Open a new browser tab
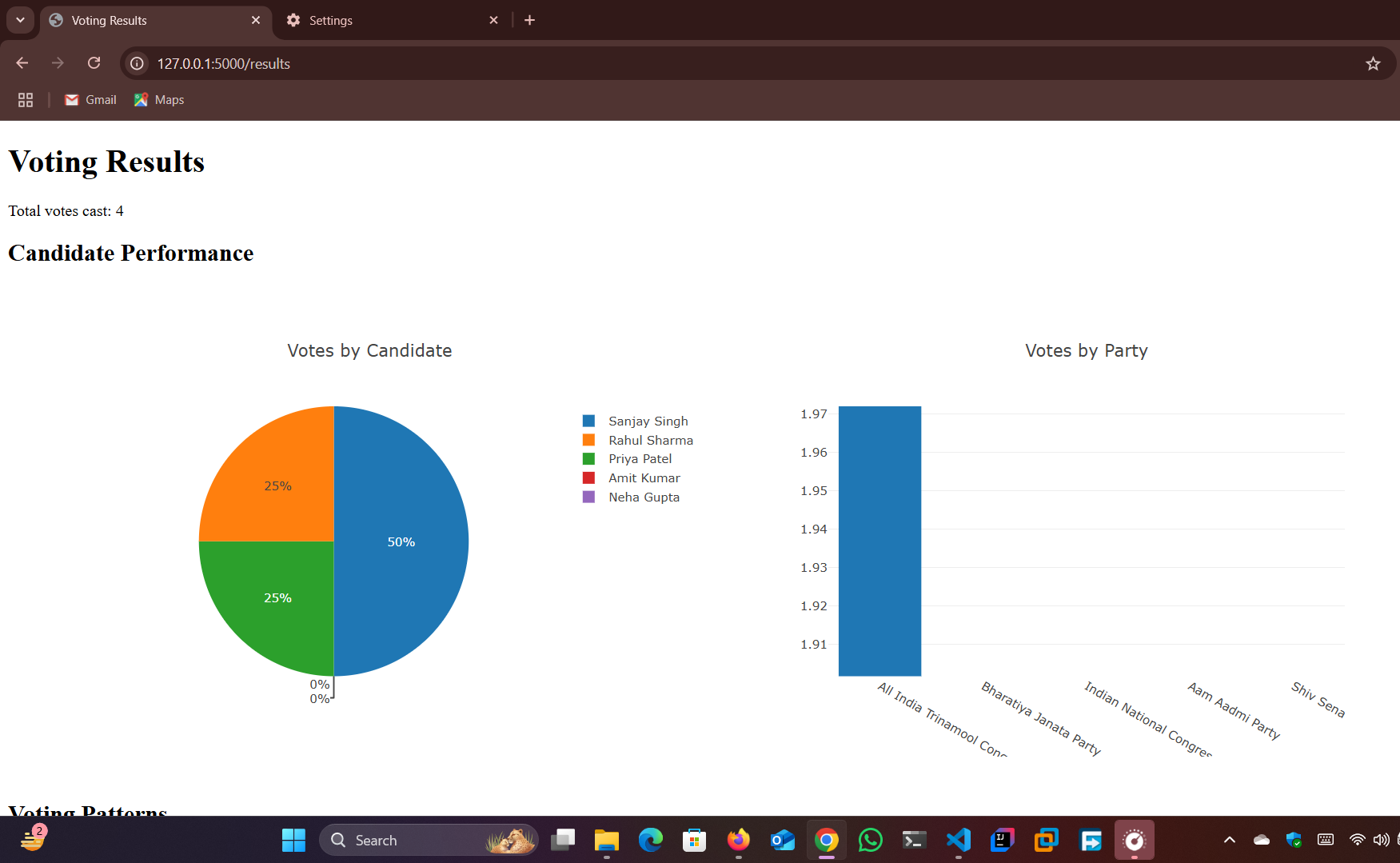The width and height of the screenshot is (1400, 863). click(529, 20)
